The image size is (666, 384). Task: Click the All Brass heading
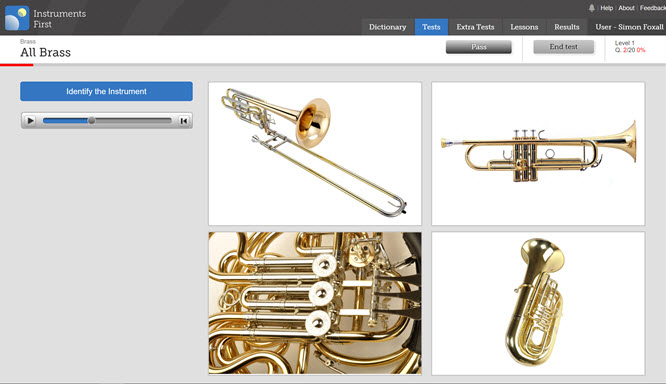point(45,52)
